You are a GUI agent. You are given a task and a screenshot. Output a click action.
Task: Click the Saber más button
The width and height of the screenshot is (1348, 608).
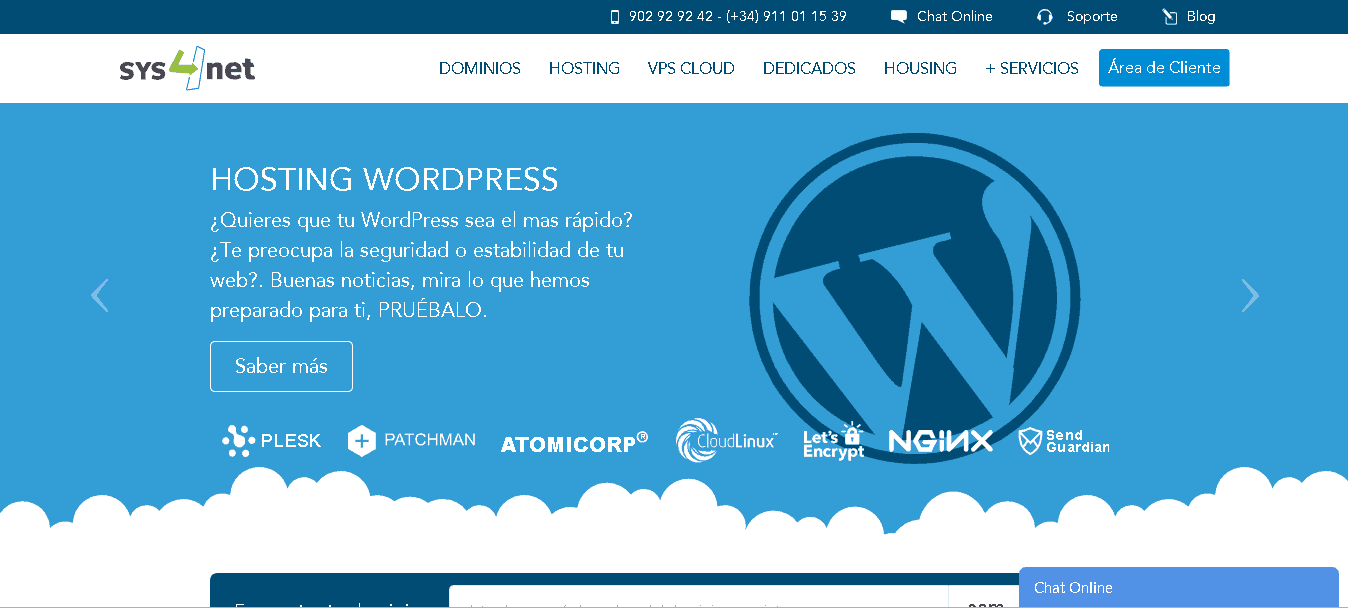tap(281, 366)
